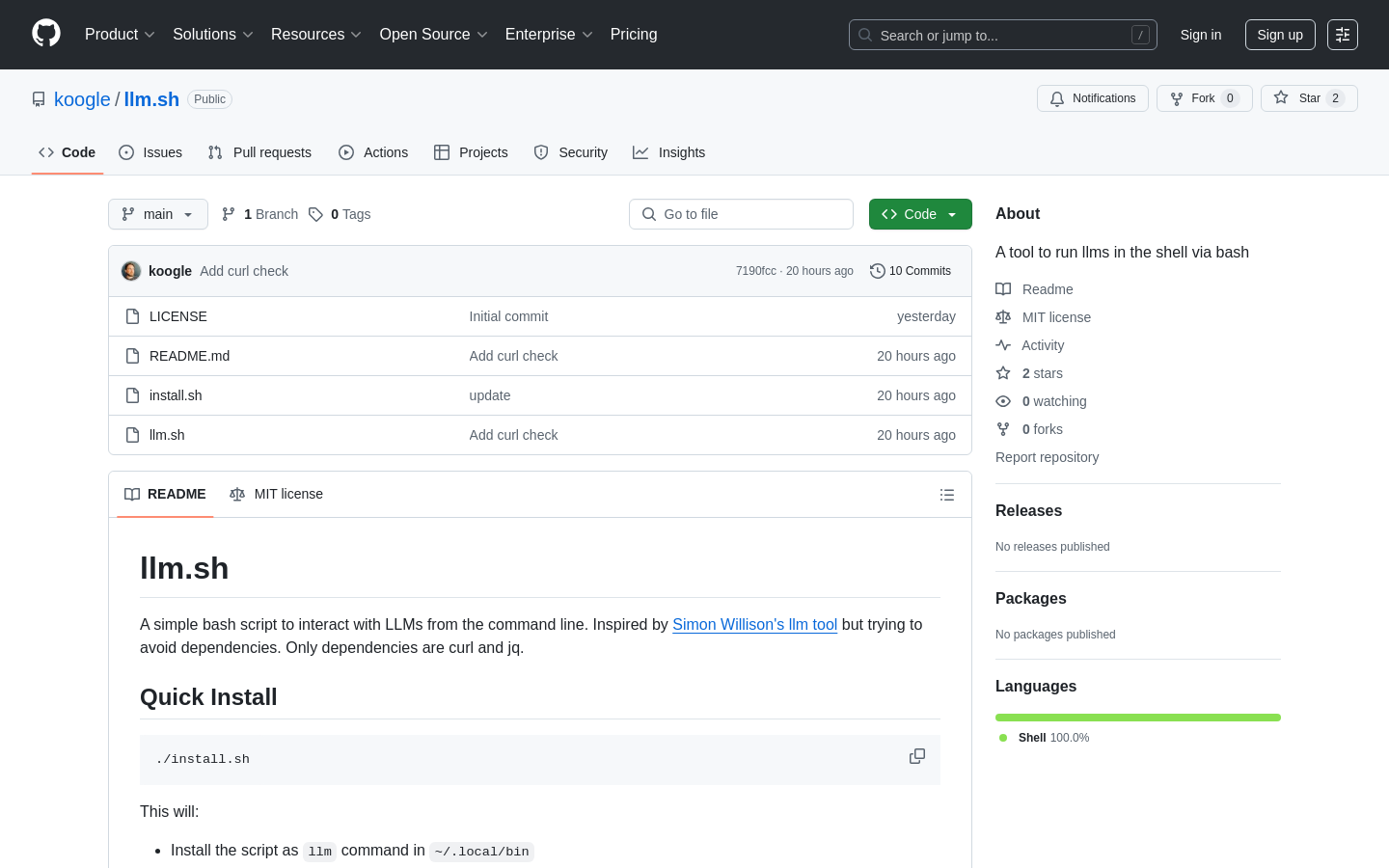
Task: Open the README outline list icon
Action: point(947,495)
